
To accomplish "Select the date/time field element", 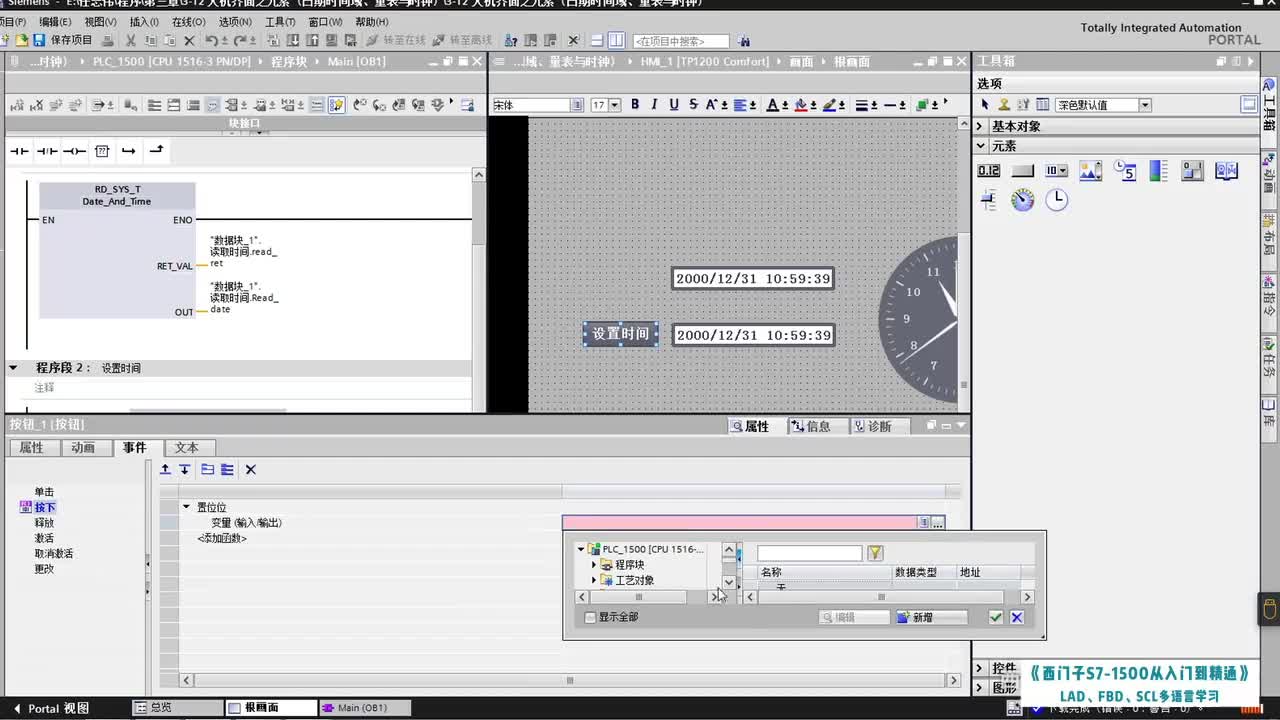I will [1124, 171].
